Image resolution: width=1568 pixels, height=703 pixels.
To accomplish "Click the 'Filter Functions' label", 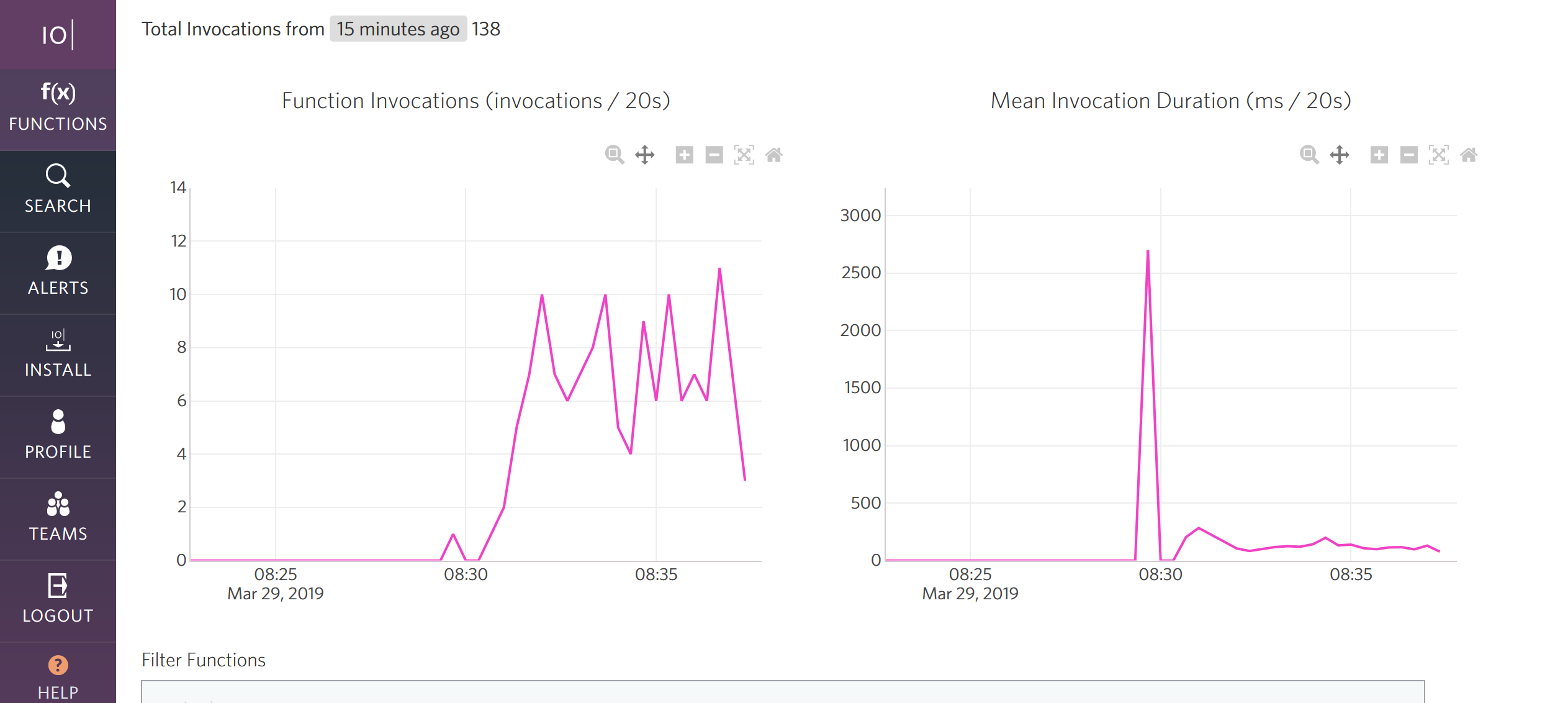I will point(204,660).
